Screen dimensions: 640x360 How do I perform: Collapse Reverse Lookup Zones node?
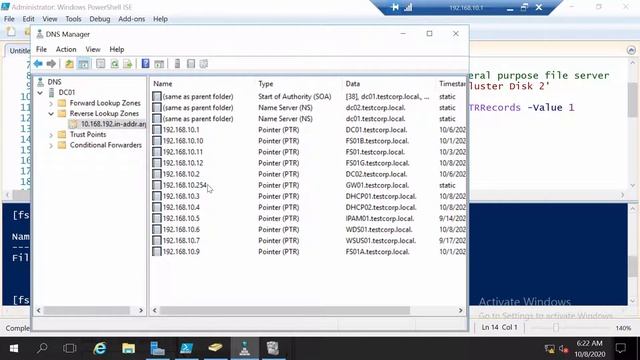pos(51,114)
